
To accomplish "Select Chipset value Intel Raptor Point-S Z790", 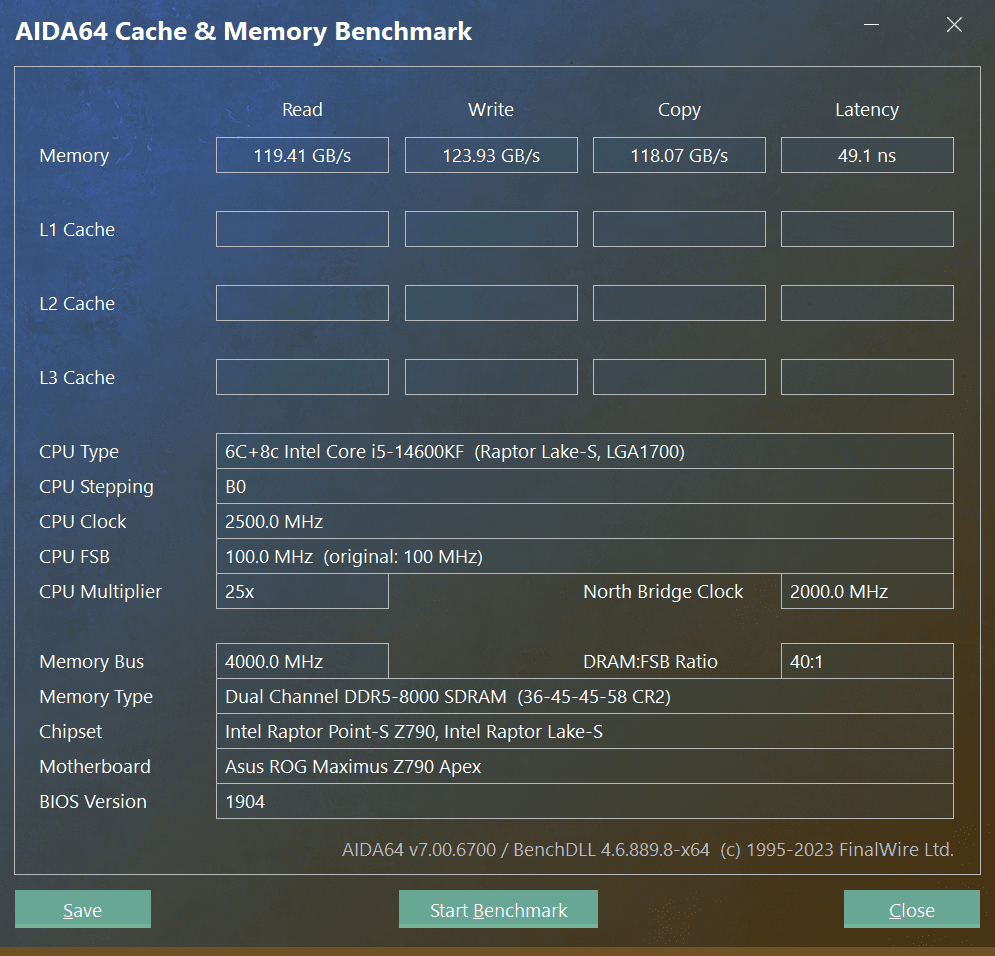I will tap(584, 731).
